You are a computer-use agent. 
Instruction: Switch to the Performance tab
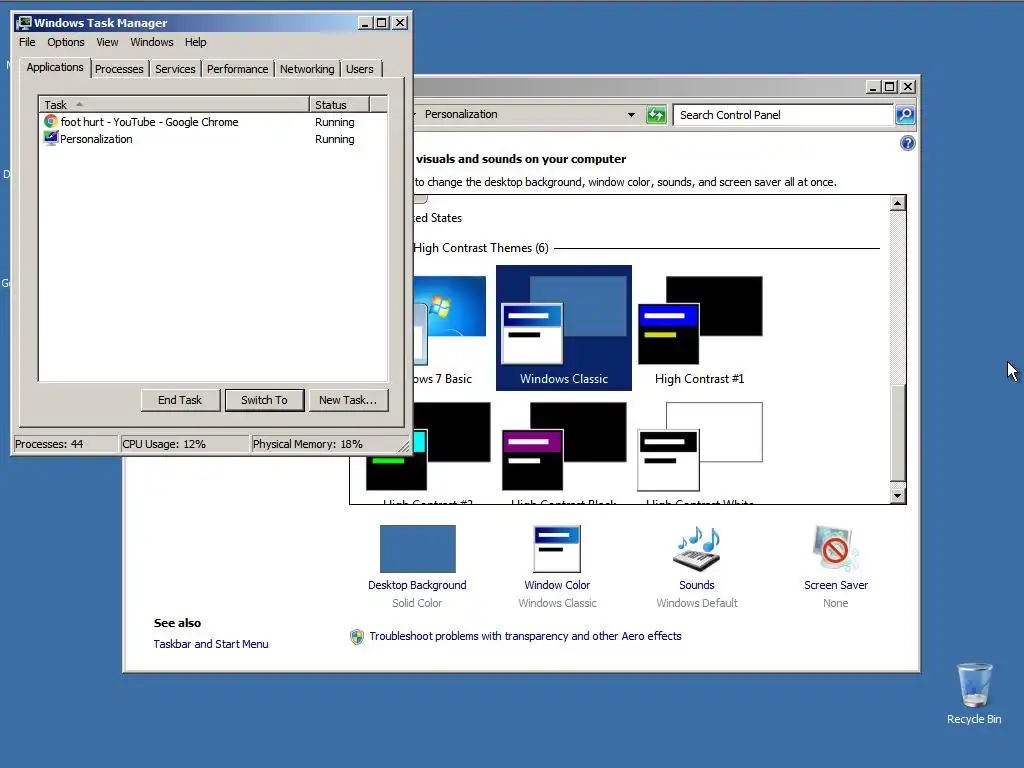click(237, 69)
